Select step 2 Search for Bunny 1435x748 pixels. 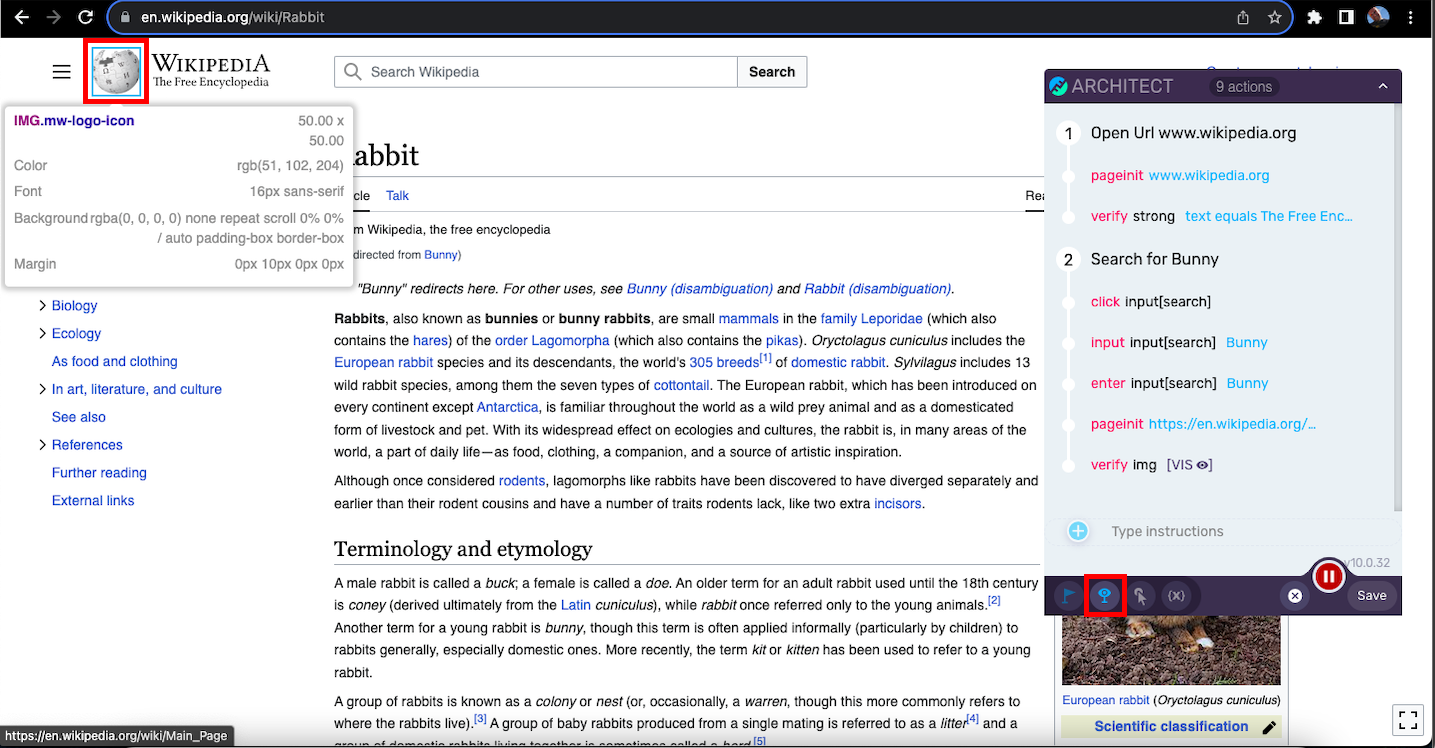(x=1154, y=259)
